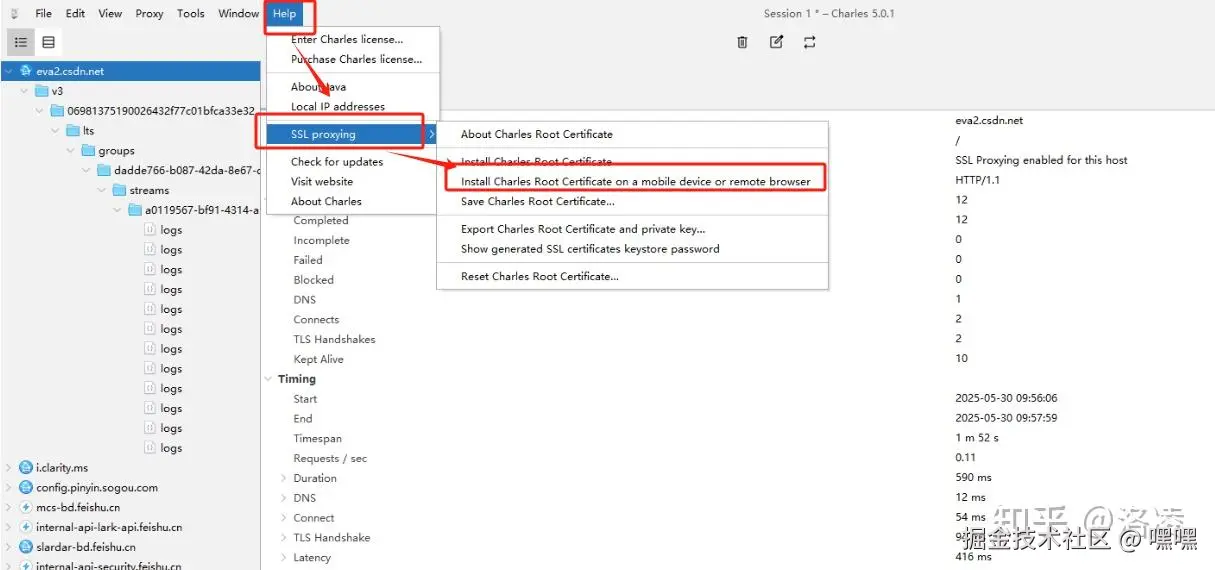Screen dimensions: 1215x570
Task: Click the trash can clear session icon
Action: coord(742,42)
